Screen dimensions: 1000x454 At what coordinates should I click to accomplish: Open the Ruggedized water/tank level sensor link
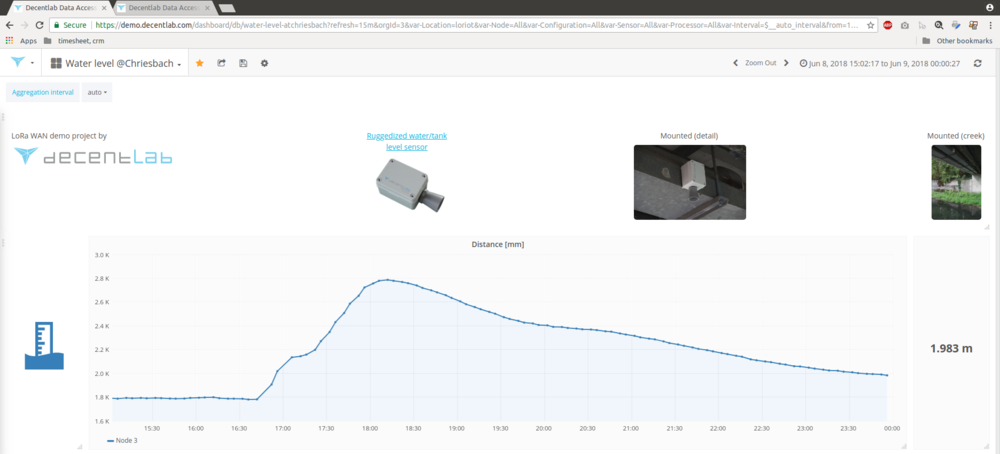(407, 141)
